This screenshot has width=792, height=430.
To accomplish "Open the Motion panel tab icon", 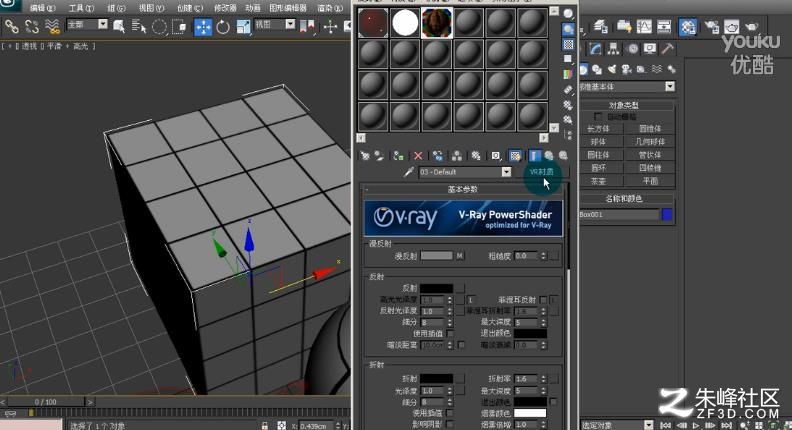I will (632, 49).
